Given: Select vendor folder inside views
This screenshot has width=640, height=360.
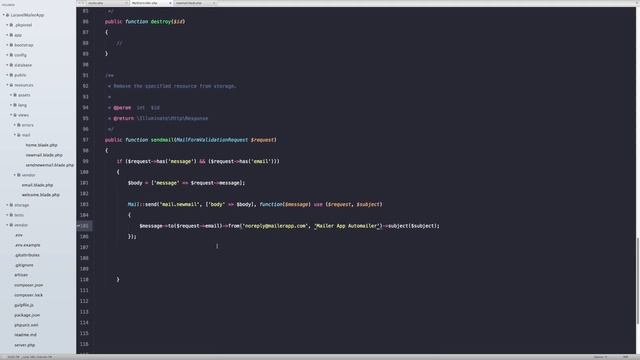Looking at the screenshot, I should [x=28, y=175].
